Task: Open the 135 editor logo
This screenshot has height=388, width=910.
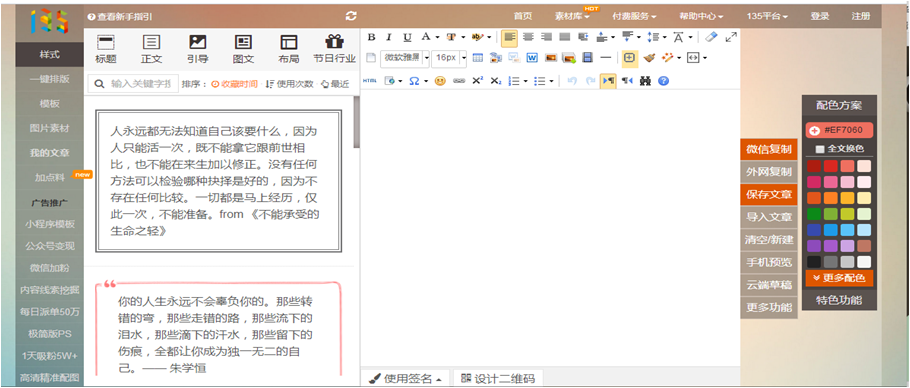Action: click(x=49, y=21)
